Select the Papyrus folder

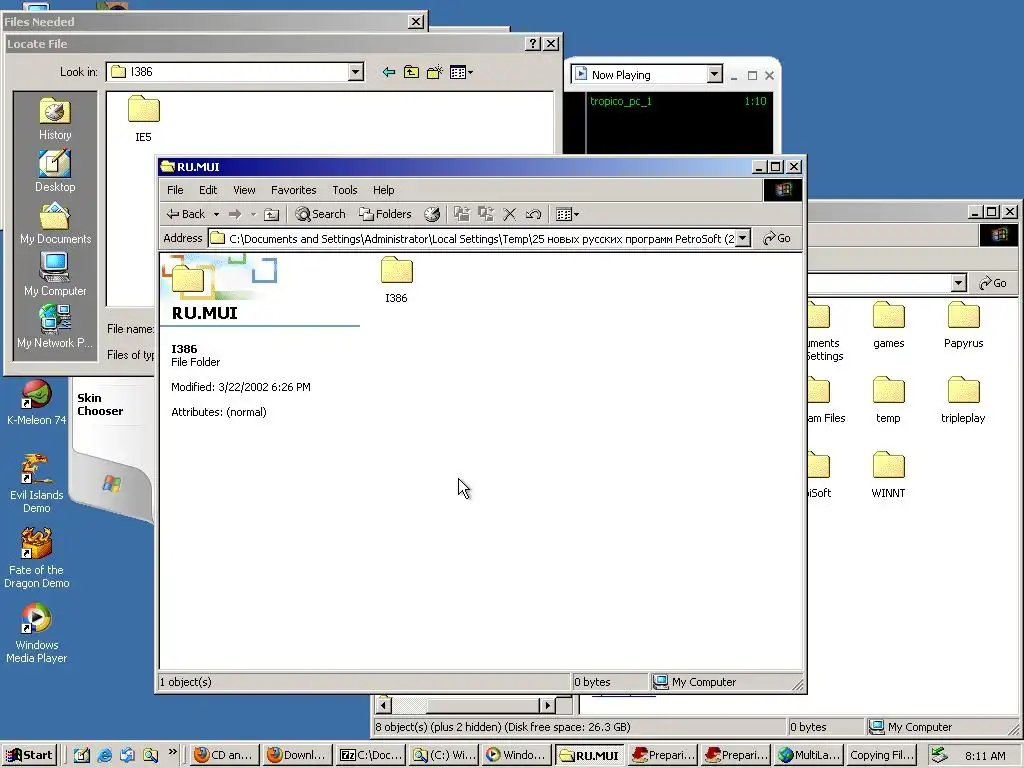pyautogui.click(x=963, y=325)
